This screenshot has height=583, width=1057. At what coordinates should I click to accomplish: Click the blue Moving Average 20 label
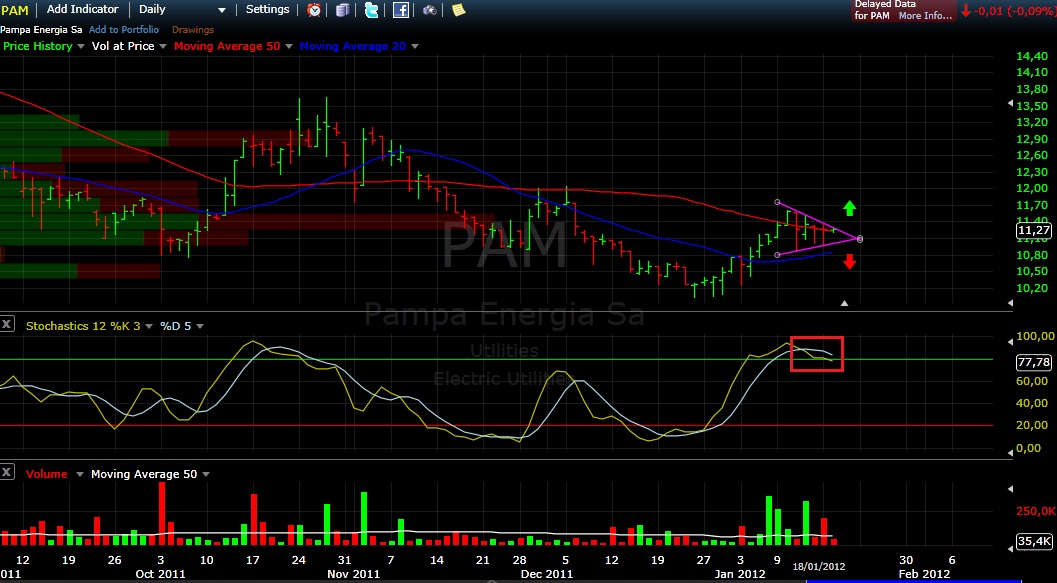pos(353,46)
